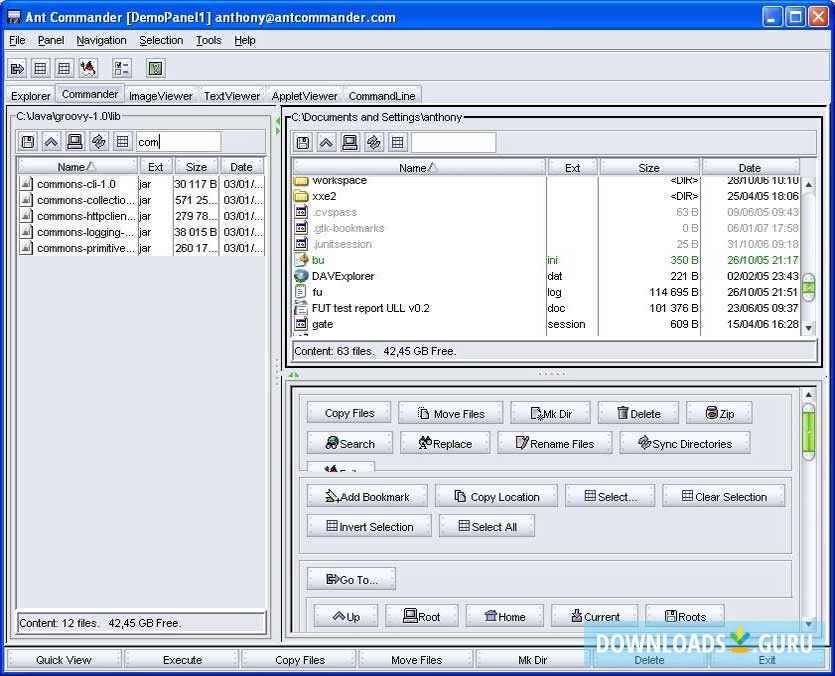This screenshot has height=676, width=835.
Task: Click the Replace button
Action: tap(445, 443)
